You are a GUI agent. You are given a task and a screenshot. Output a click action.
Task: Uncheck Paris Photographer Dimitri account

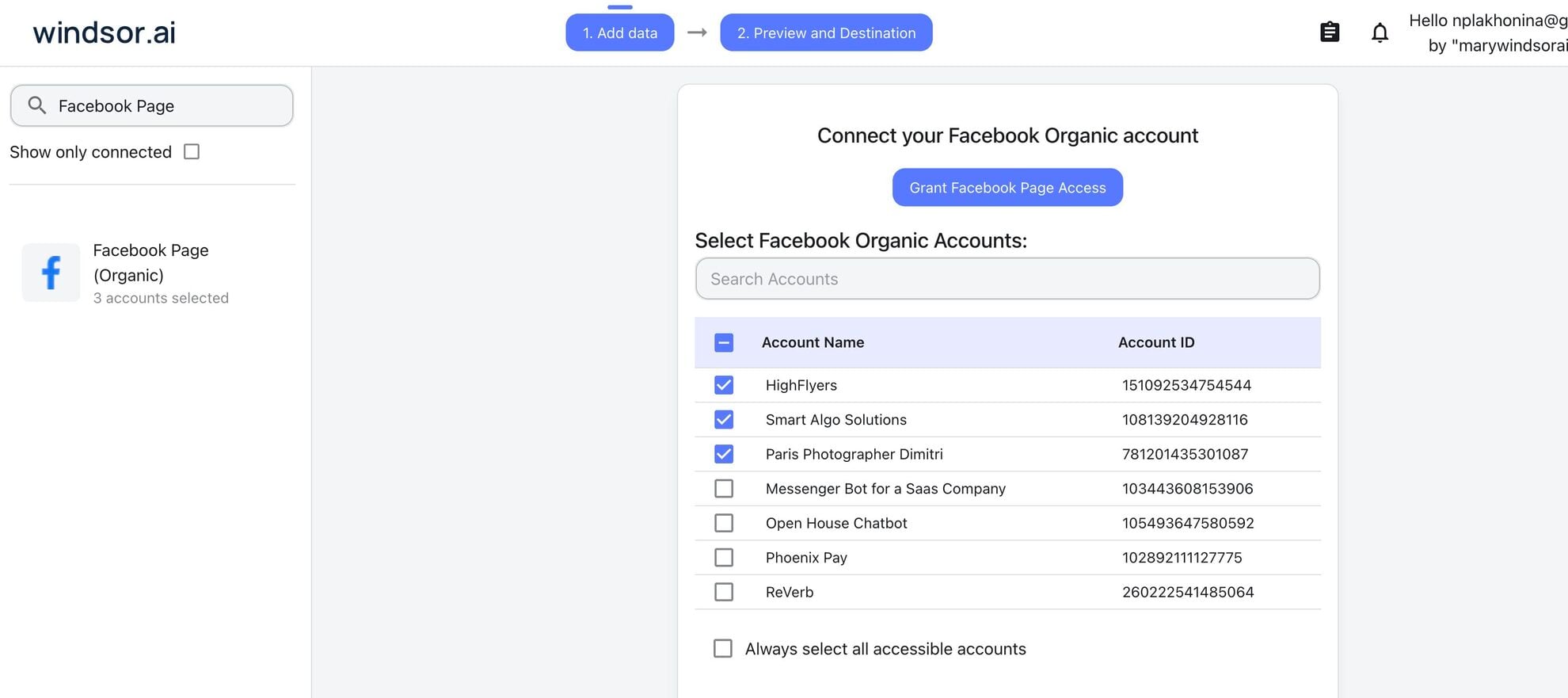pos(724,454)
